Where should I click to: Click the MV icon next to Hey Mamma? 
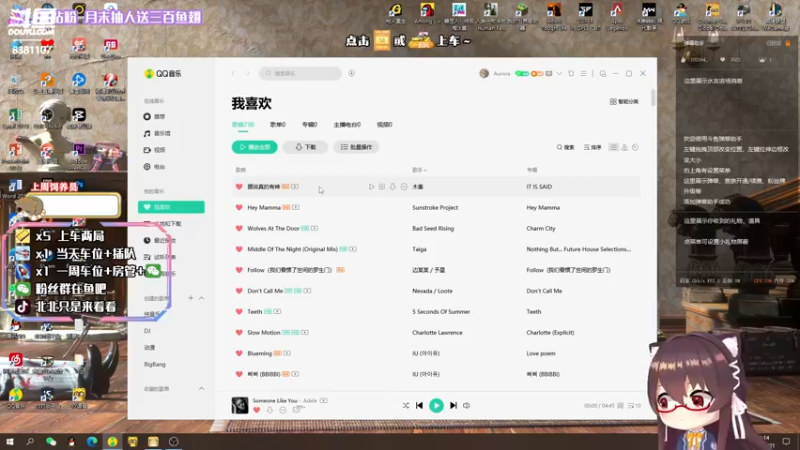296,208
